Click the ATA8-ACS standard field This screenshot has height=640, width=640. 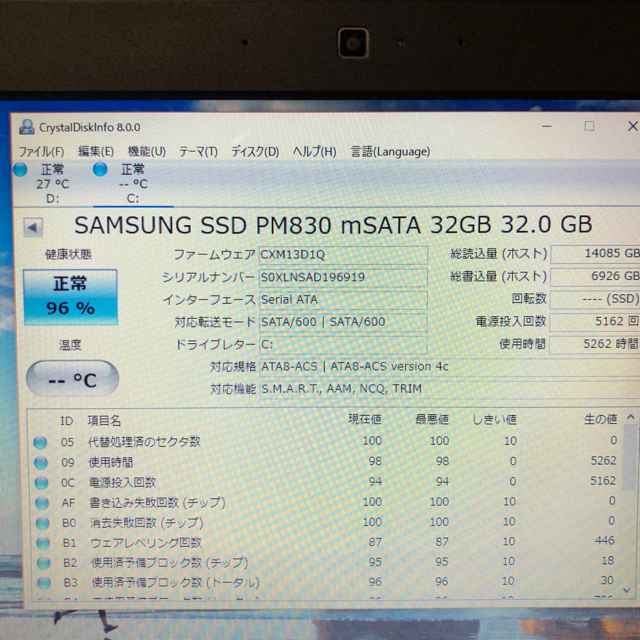point(449,367)
